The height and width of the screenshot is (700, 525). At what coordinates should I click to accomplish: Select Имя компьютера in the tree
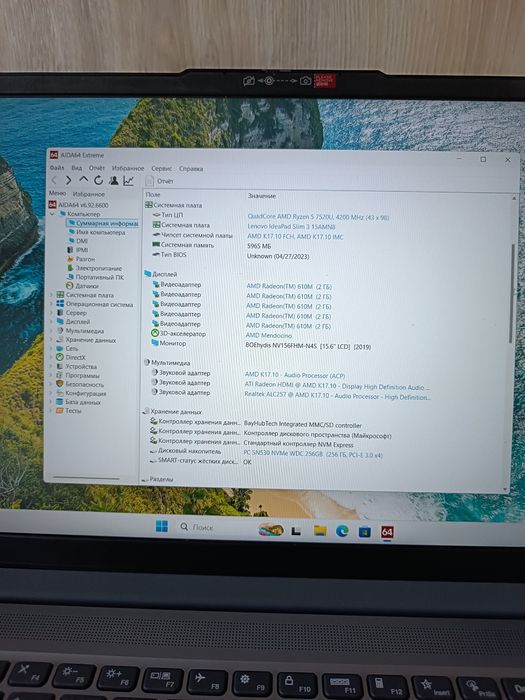tap(97, 232)
